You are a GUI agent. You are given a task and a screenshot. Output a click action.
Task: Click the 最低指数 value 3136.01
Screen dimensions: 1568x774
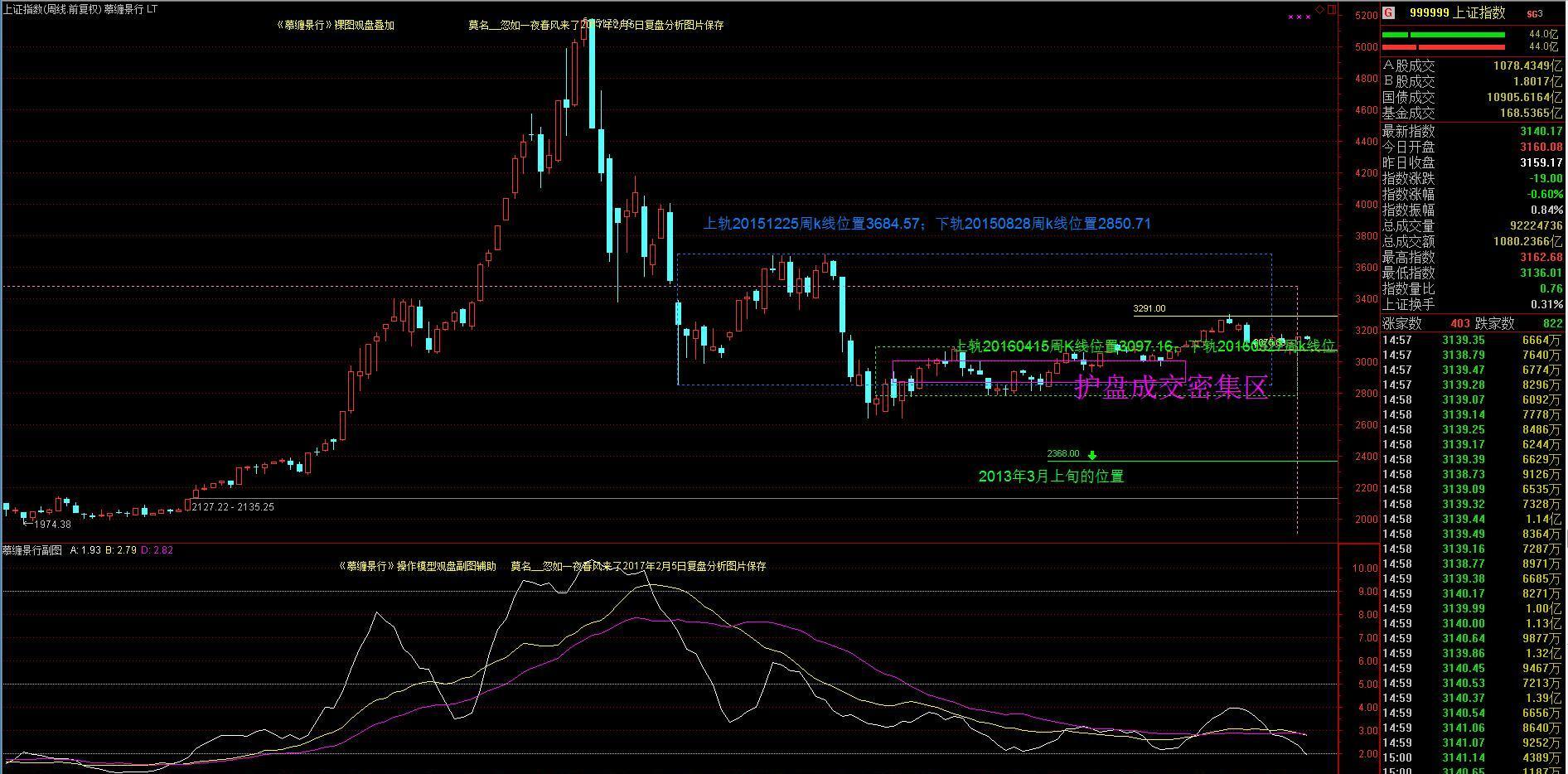[1541, 273]
